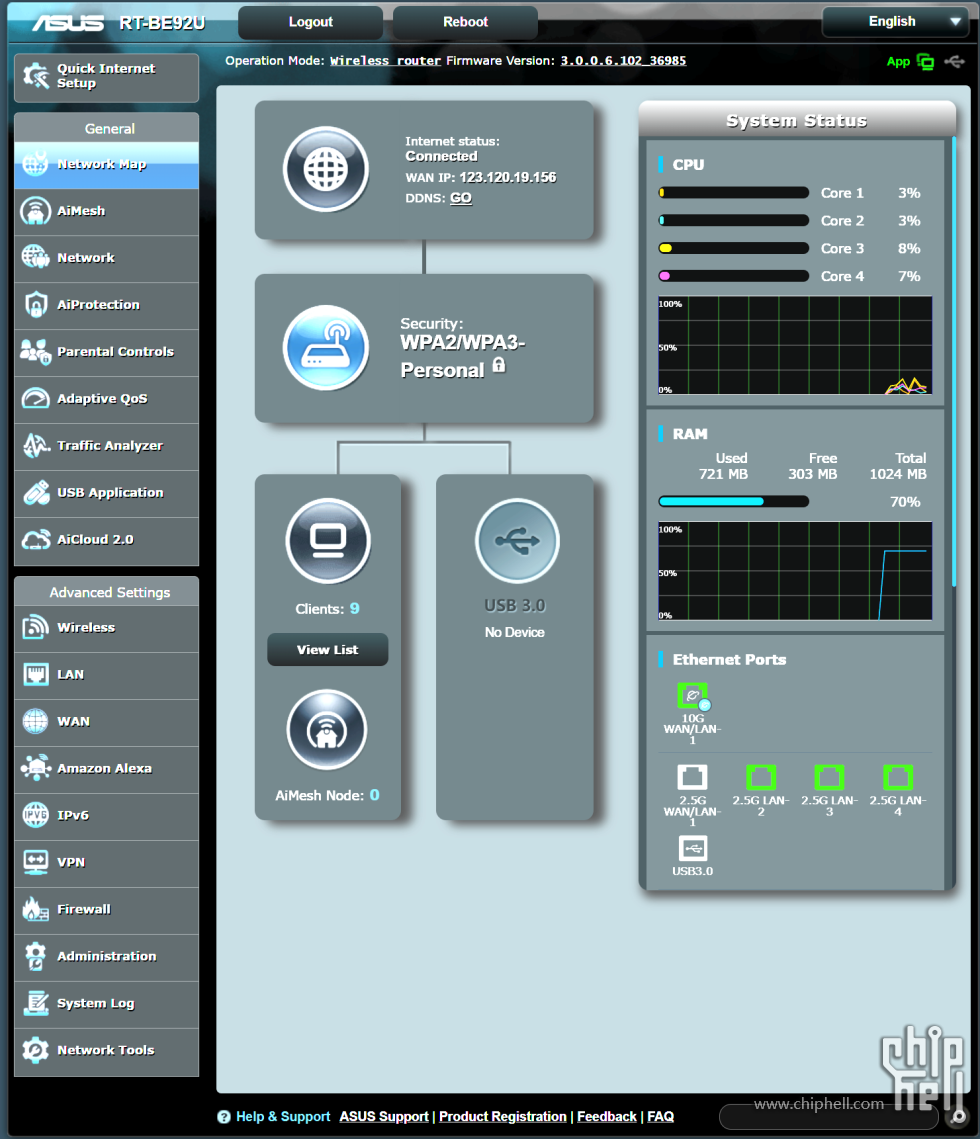Click the 2.5G WAN/LAN-1 port icon
Screen dimensions: 980x1139
(x=692, y=777)
